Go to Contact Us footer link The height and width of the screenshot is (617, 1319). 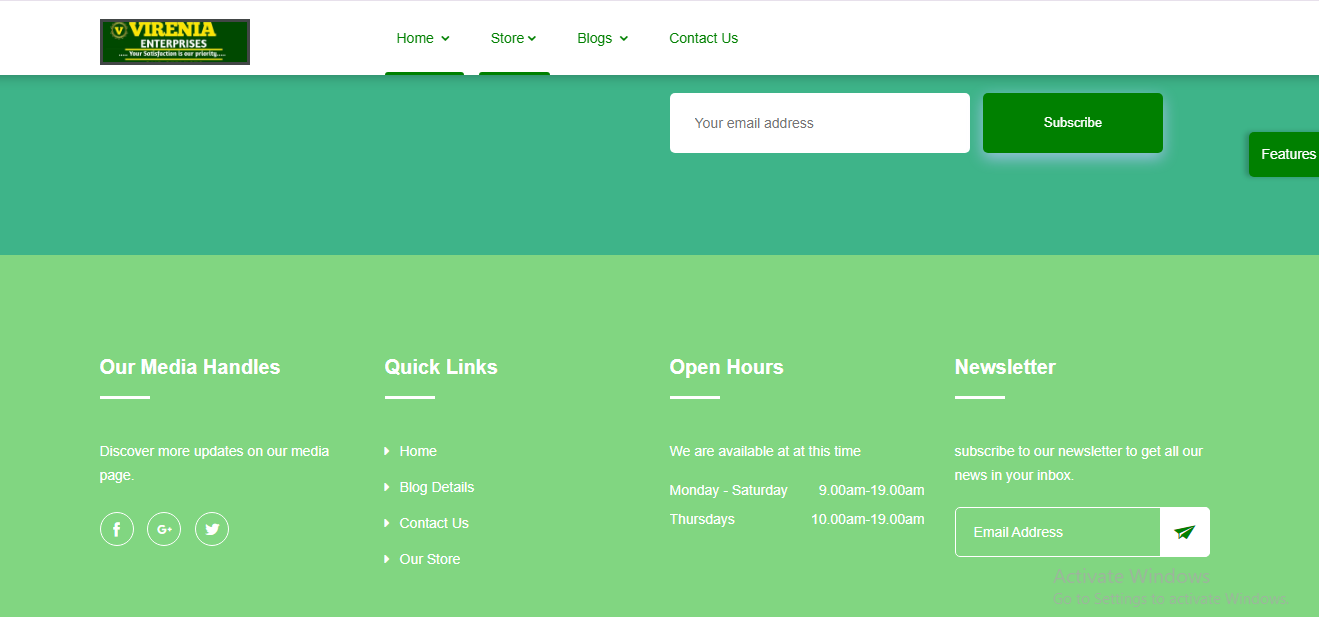pos(434,523)
